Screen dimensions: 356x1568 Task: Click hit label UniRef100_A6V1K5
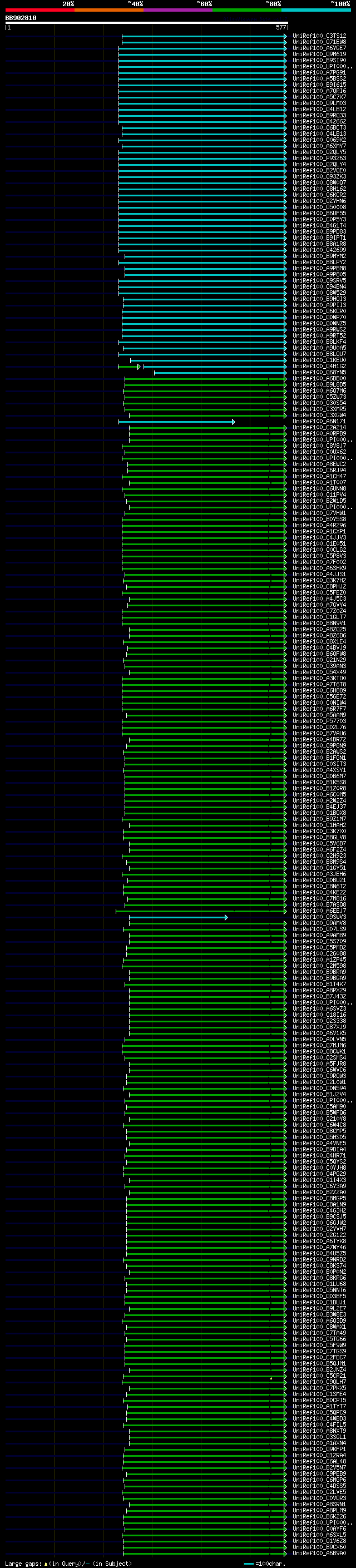pyautogui.click(x=319, y=1034)
